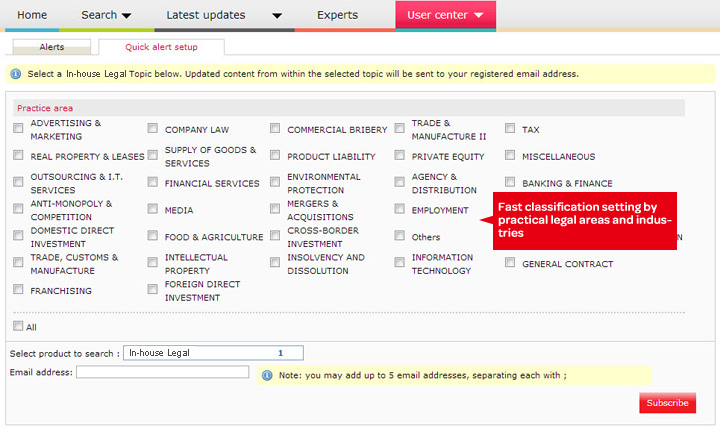Tick the Intellectual Property checkbox
The height and width of the screenshot is (429, 720).
152,262
